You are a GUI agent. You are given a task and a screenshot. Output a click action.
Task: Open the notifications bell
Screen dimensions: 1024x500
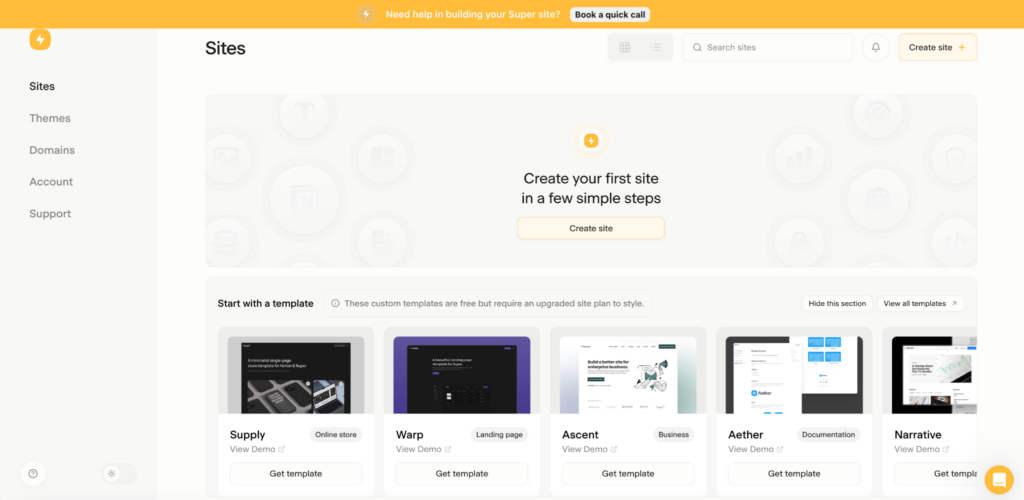876,47
